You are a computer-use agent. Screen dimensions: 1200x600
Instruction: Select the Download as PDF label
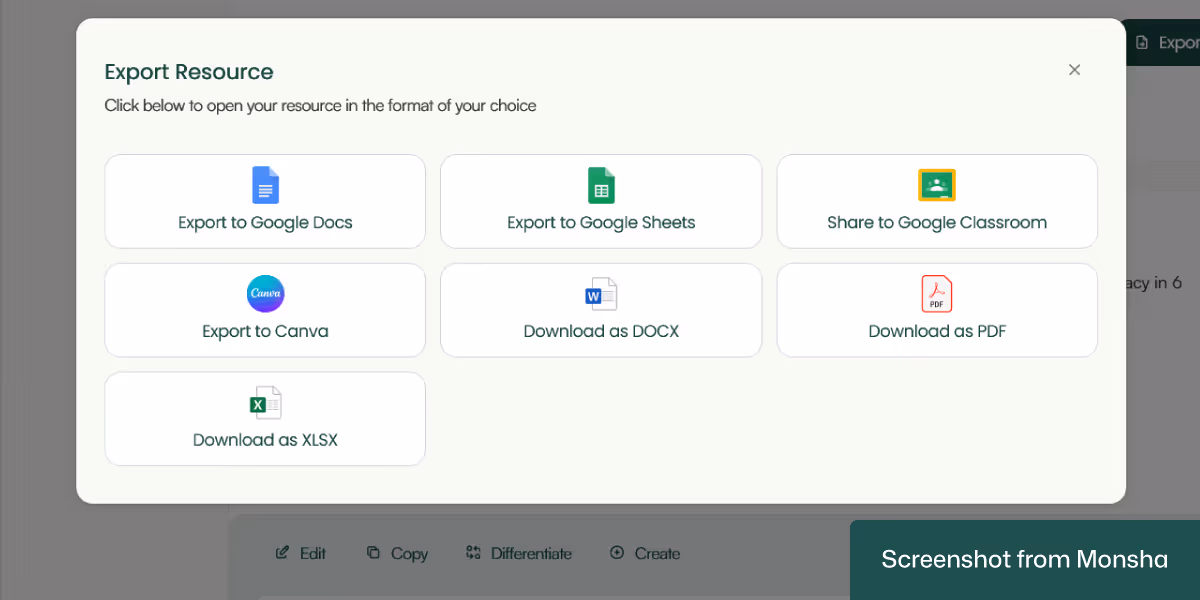(937, 331)
